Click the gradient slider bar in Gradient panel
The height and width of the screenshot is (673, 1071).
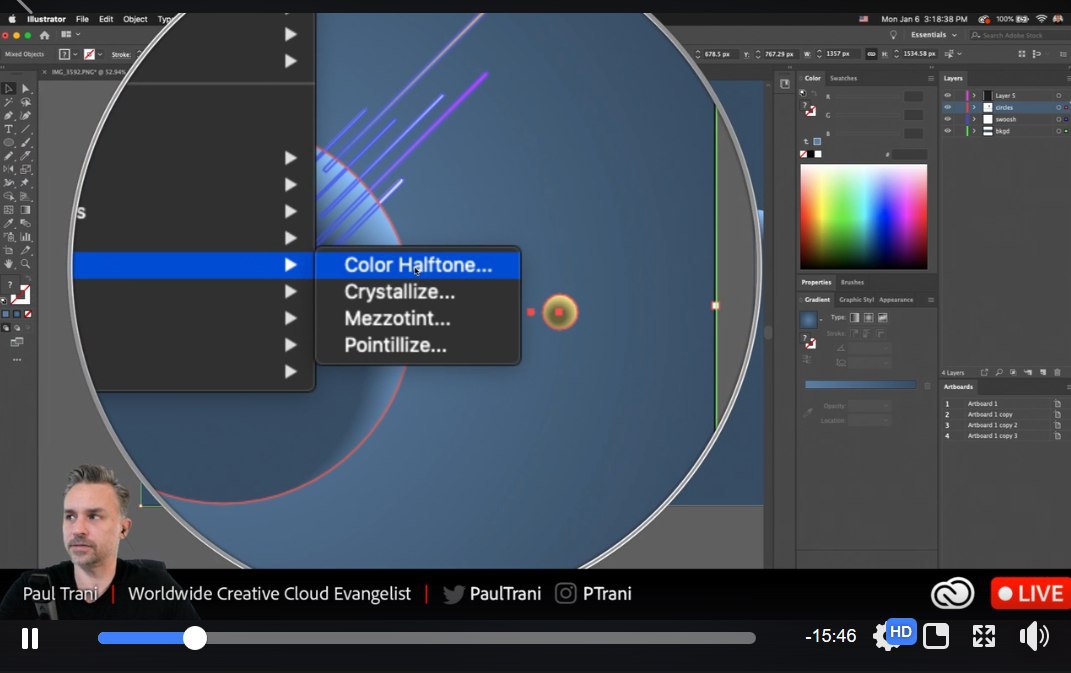coord(860,385)
